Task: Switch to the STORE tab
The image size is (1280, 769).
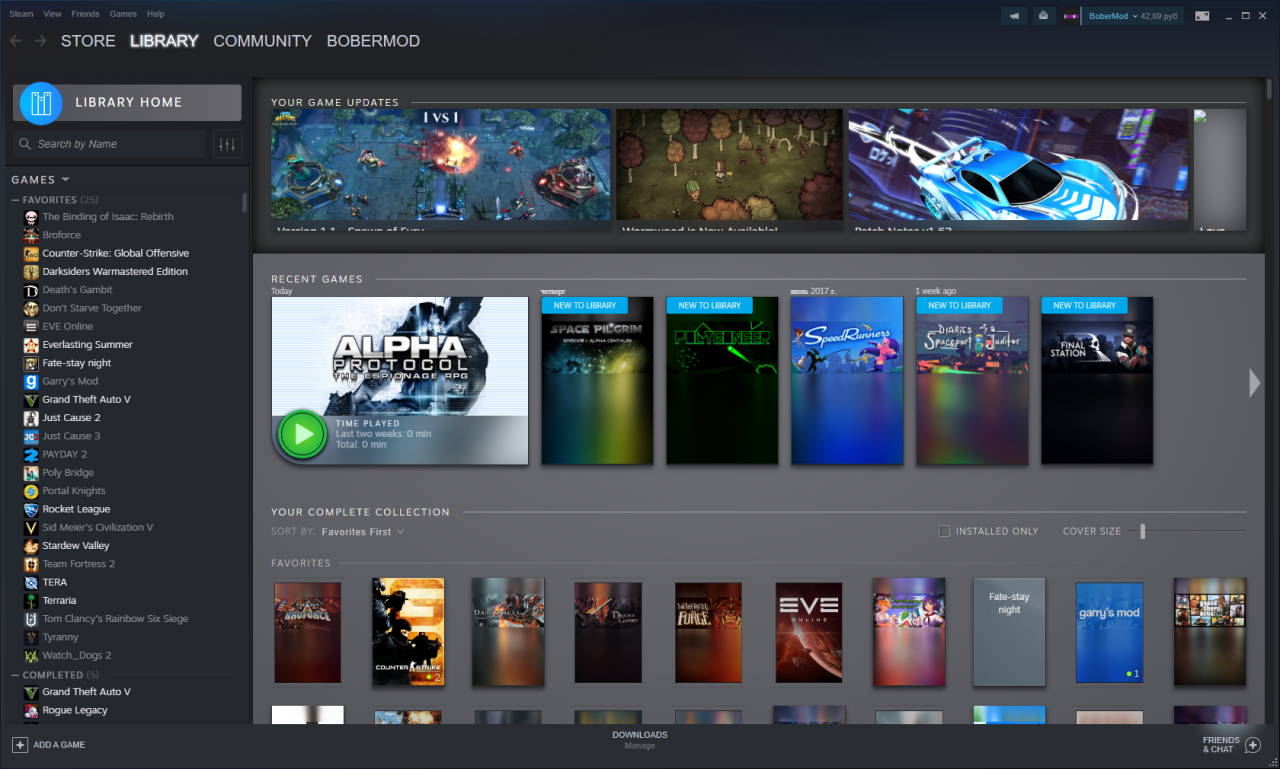Action: click(x=88, y=41)
